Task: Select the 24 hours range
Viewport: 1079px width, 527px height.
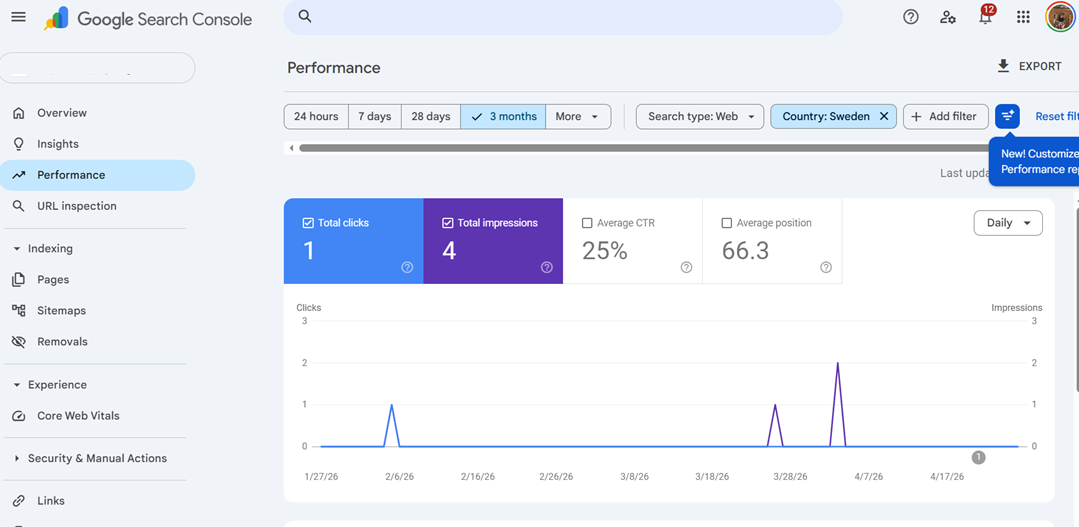Action: click(316, 116)
